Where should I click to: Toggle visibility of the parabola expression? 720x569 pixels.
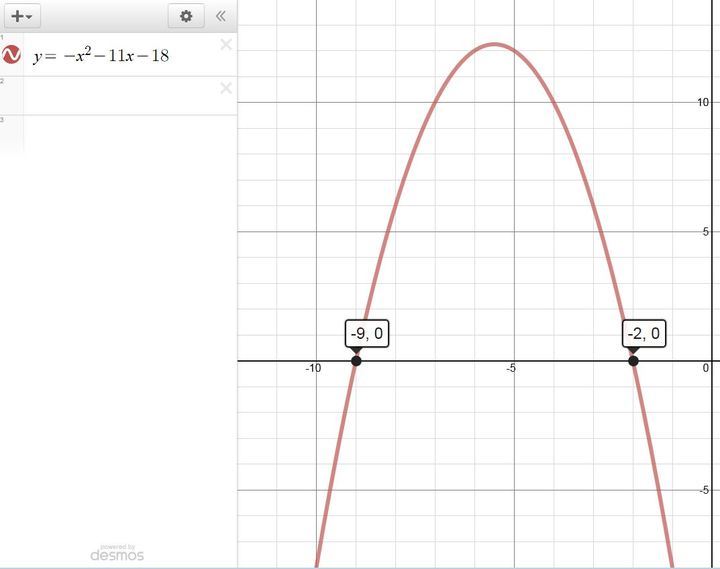12,55
